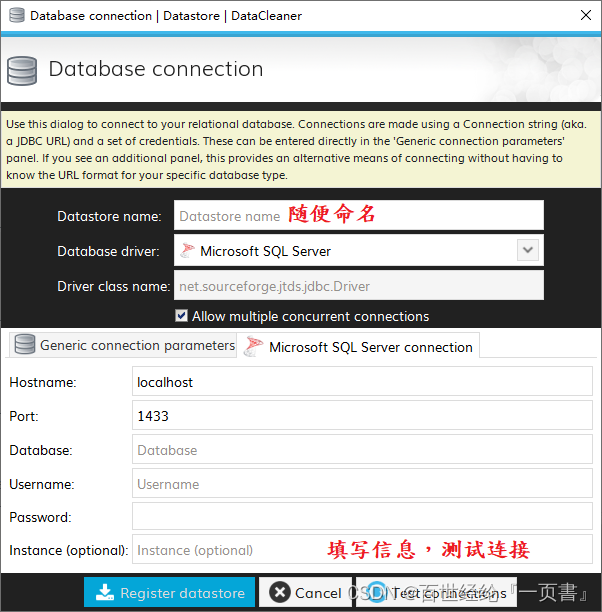602x612 pixels.
Task: Focus the Port field containing 1433
Action: coord(362,415)
